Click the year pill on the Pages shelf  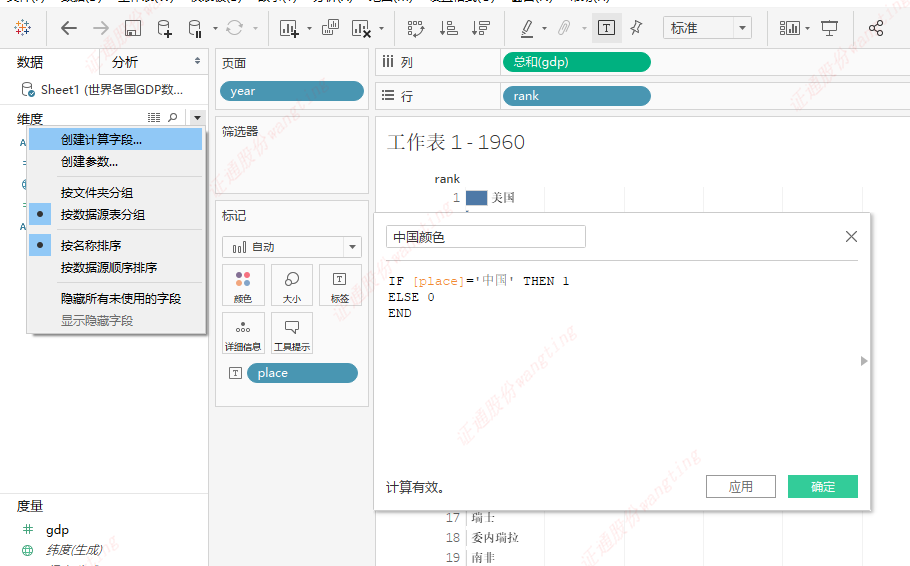(292, 91)
